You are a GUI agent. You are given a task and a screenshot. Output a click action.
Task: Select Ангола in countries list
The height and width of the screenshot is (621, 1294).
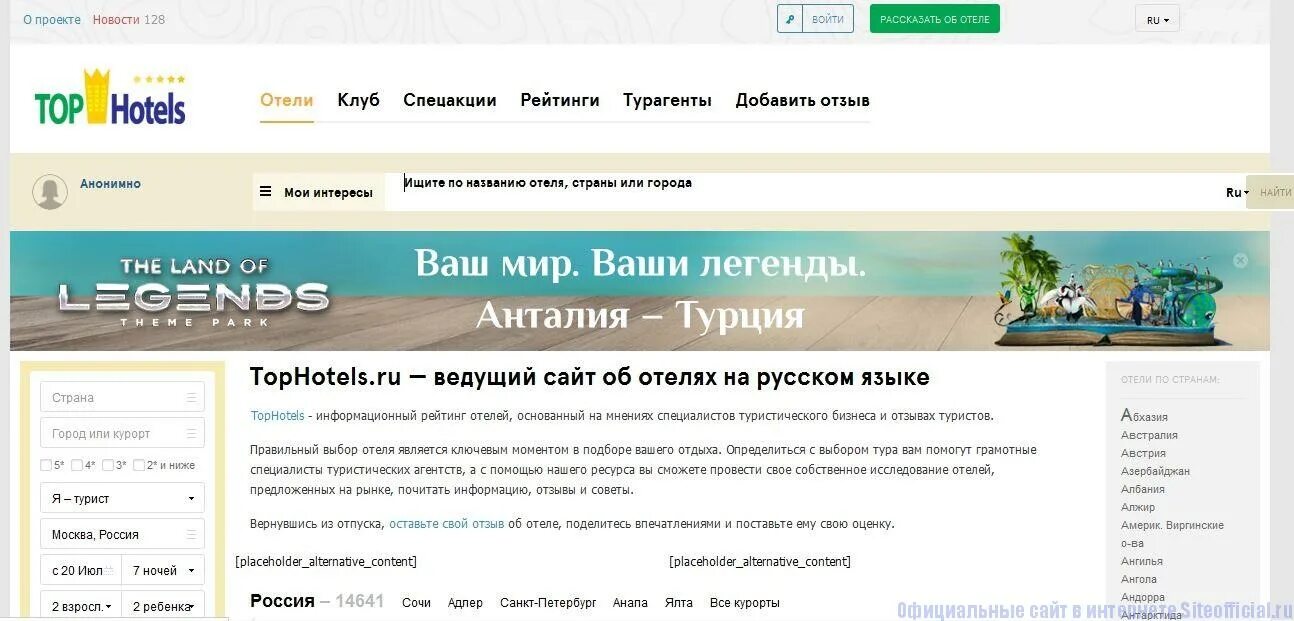coord(1139,579)
